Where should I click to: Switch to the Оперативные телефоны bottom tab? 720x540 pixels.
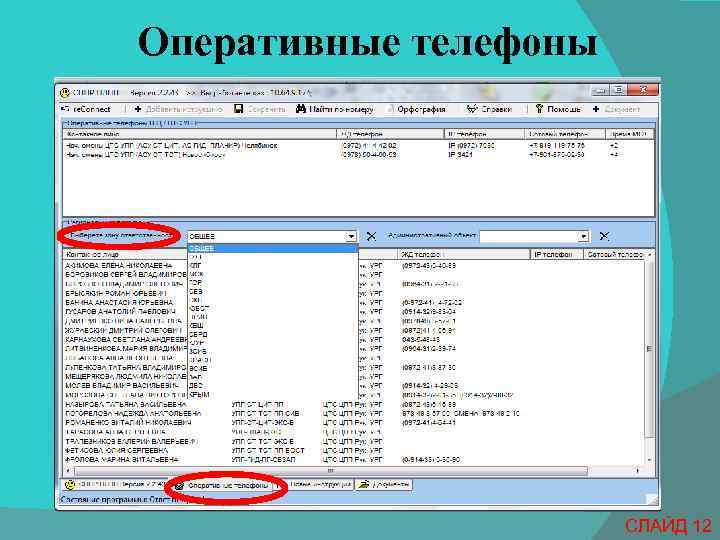point(222,485)
